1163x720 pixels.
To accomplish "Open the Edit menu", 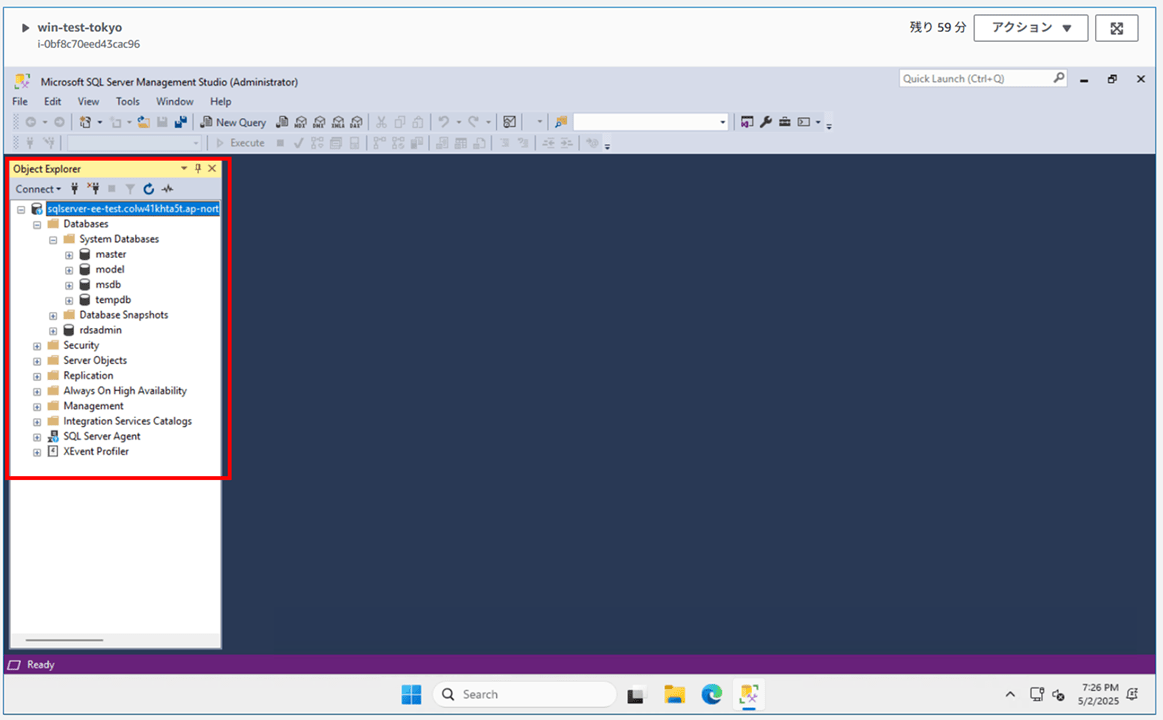I will [x=53, y=102].
